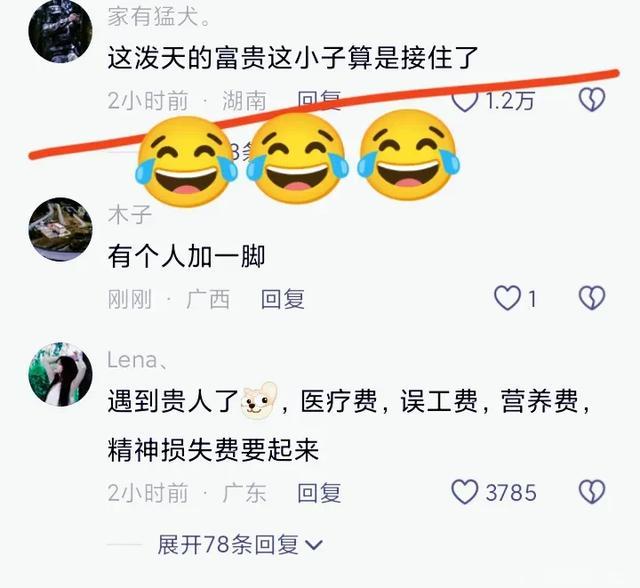This screenshot has width=640, height=588.
Task: Open username 木子 profile link
Action: [130, 215]
